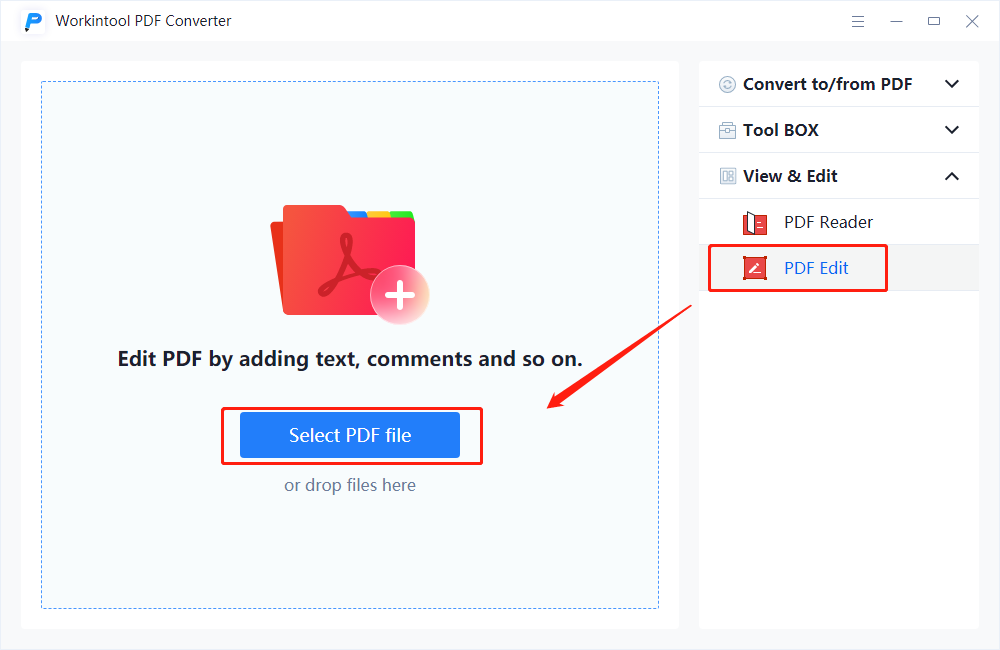Image resolution: width=1000 pixels, height=650 pixels.
Task: Click the Tool BOX toolbox icon
Action: click(727, 131)
